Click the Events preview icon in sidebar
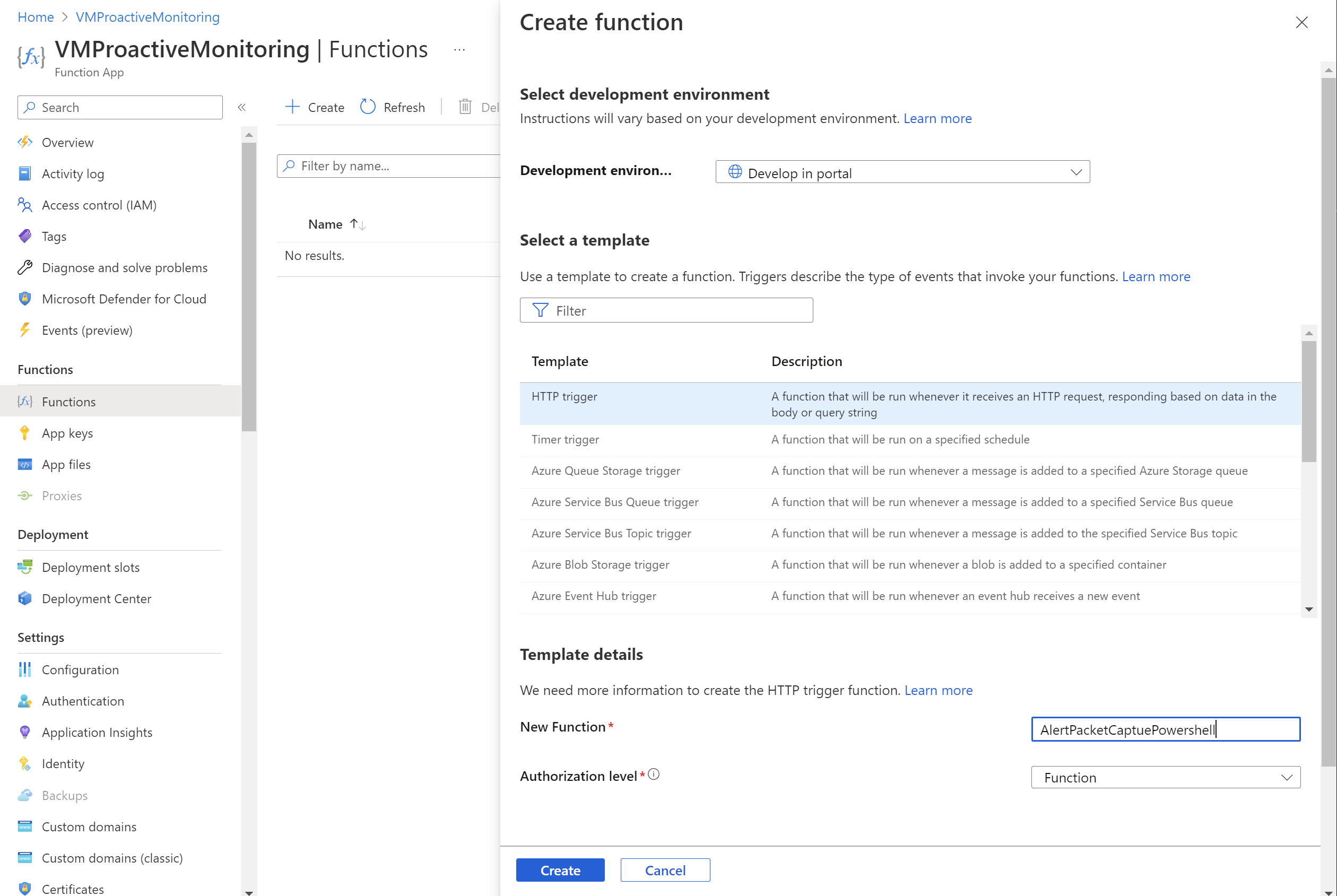The width and height of the screenshot is (1337, 896). (x=25, y=329)
